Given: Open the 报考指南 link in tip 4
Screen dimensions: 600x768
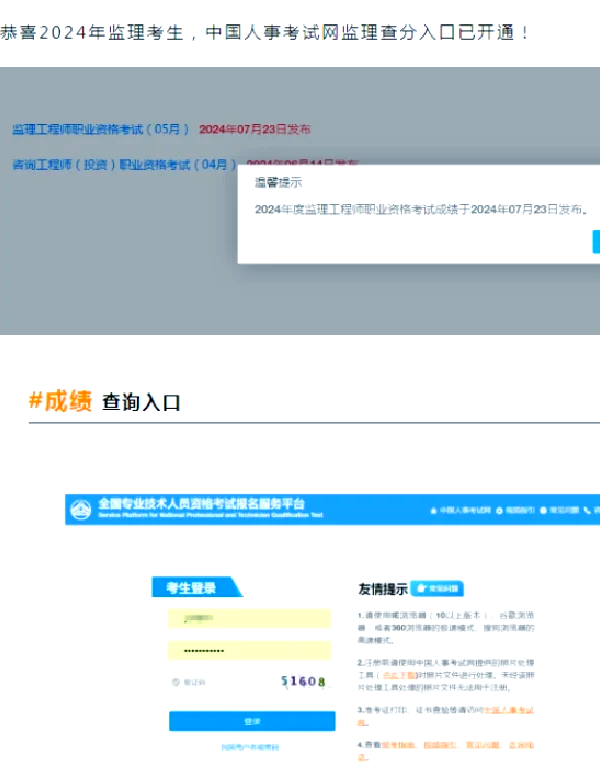Looking at the screenshot, I should pyautogui.click(x=398, y=745).
